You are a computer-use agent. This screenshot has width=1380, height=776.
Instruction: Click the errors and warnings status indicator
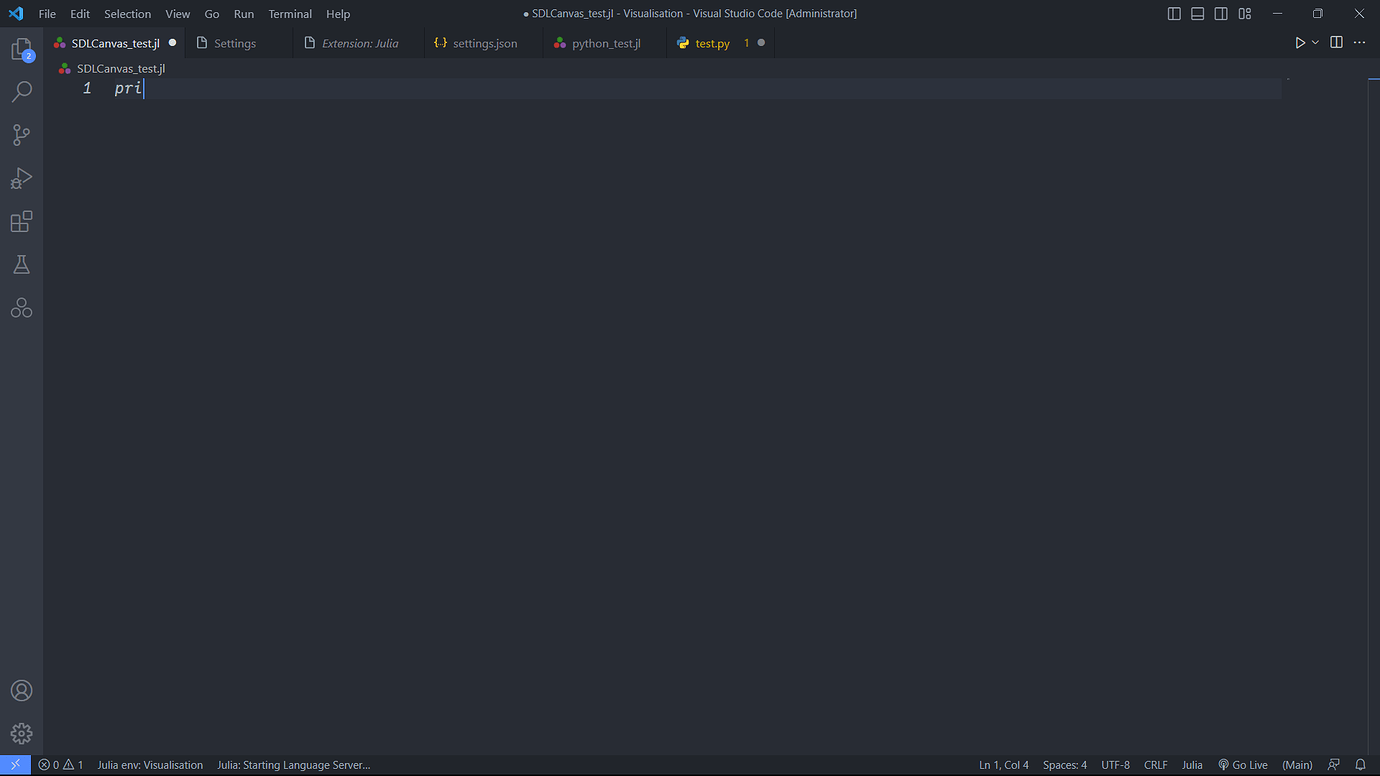tap(58, 764)
